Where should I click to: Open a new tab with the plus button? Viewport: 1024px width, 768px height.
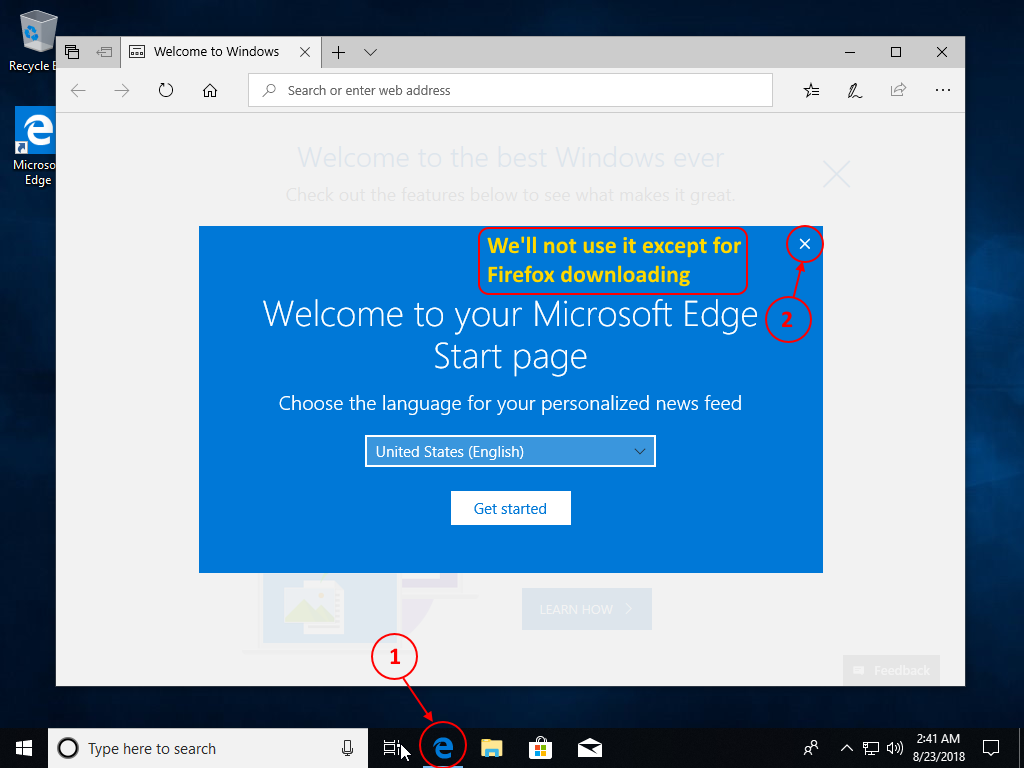338,52
